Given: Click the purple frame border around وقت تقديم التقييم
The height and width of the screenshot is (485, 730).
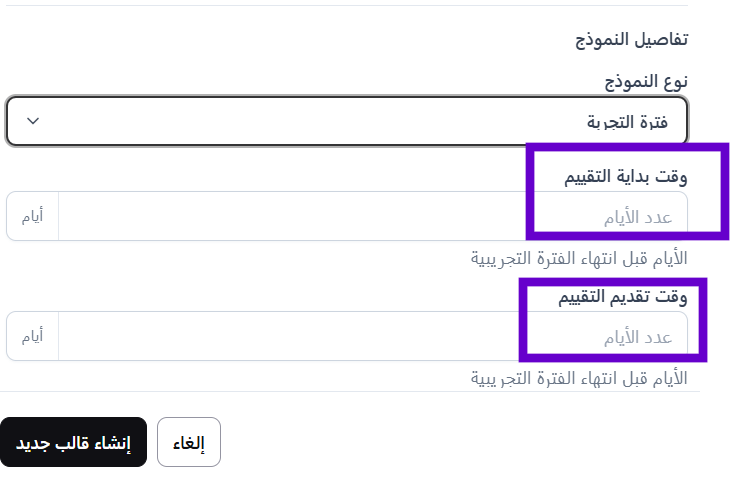Looking at the screenshot, I should click(523, 320).
